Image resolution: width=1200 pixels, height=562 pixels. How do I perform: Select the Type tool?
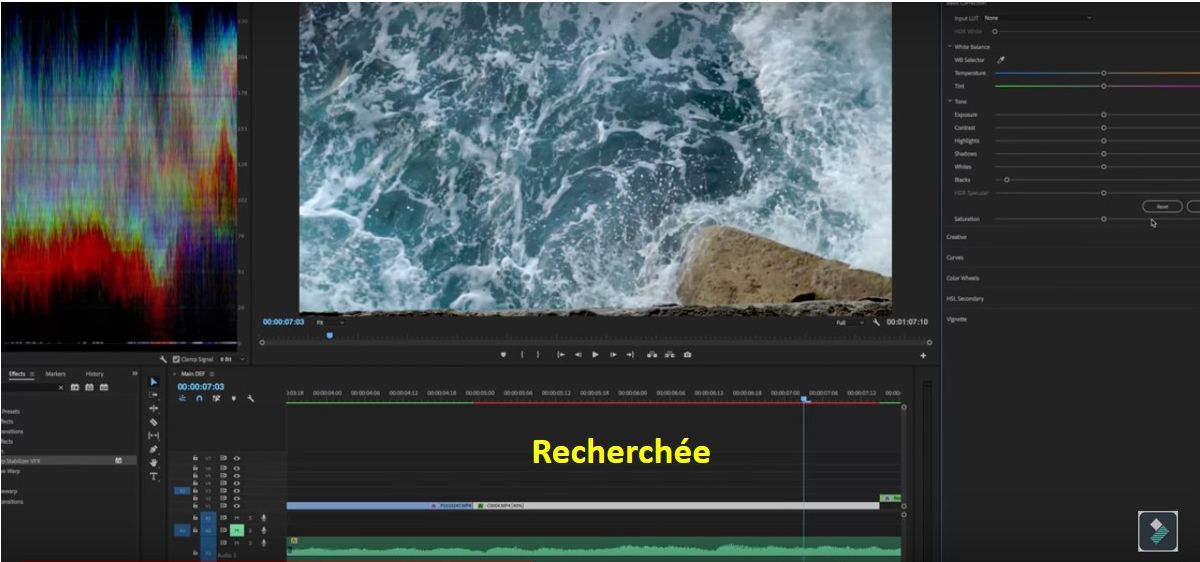coord(154,477)
